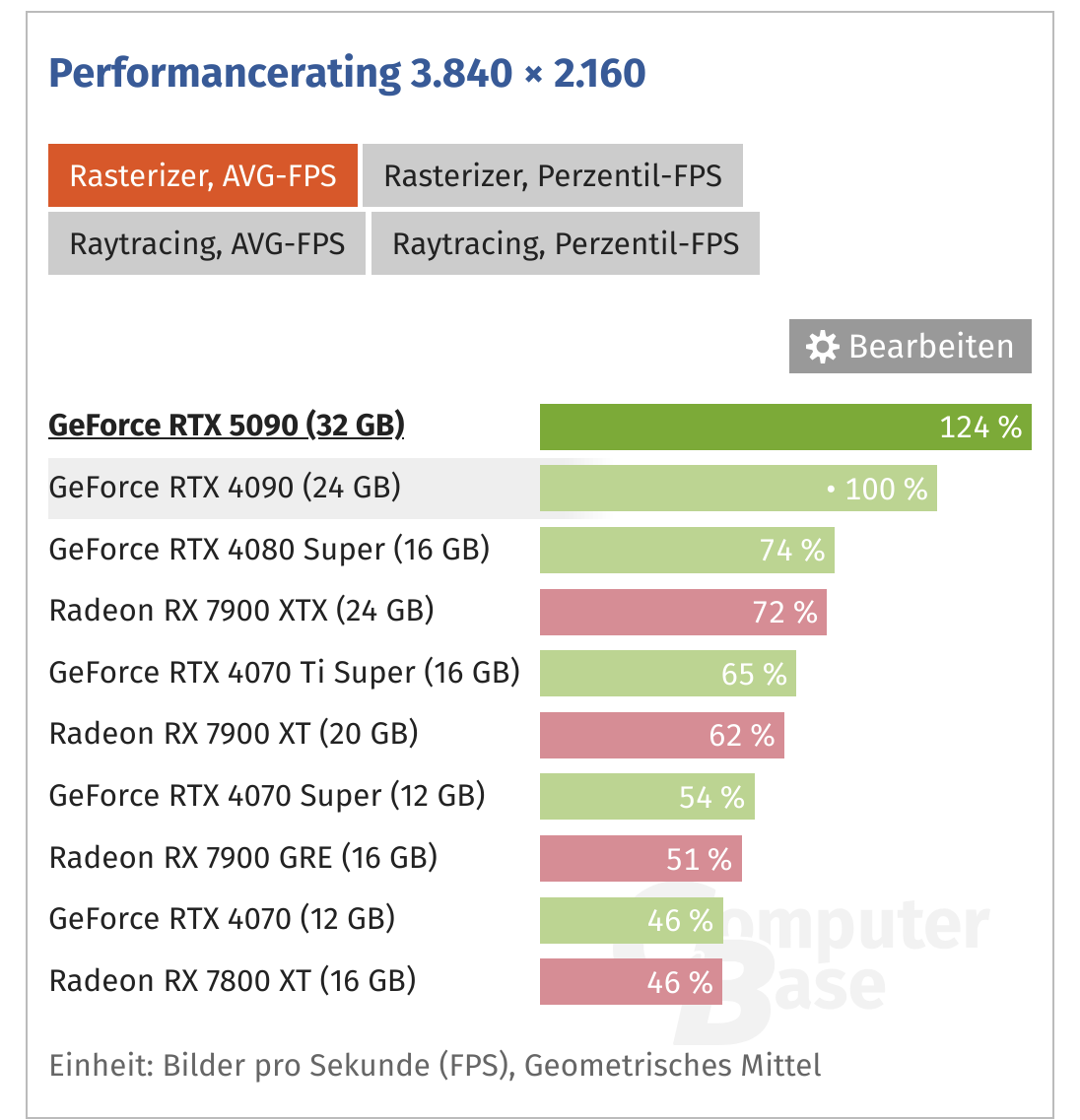Switch to Rasterizer, Perzentil-FPS tab

553,175
